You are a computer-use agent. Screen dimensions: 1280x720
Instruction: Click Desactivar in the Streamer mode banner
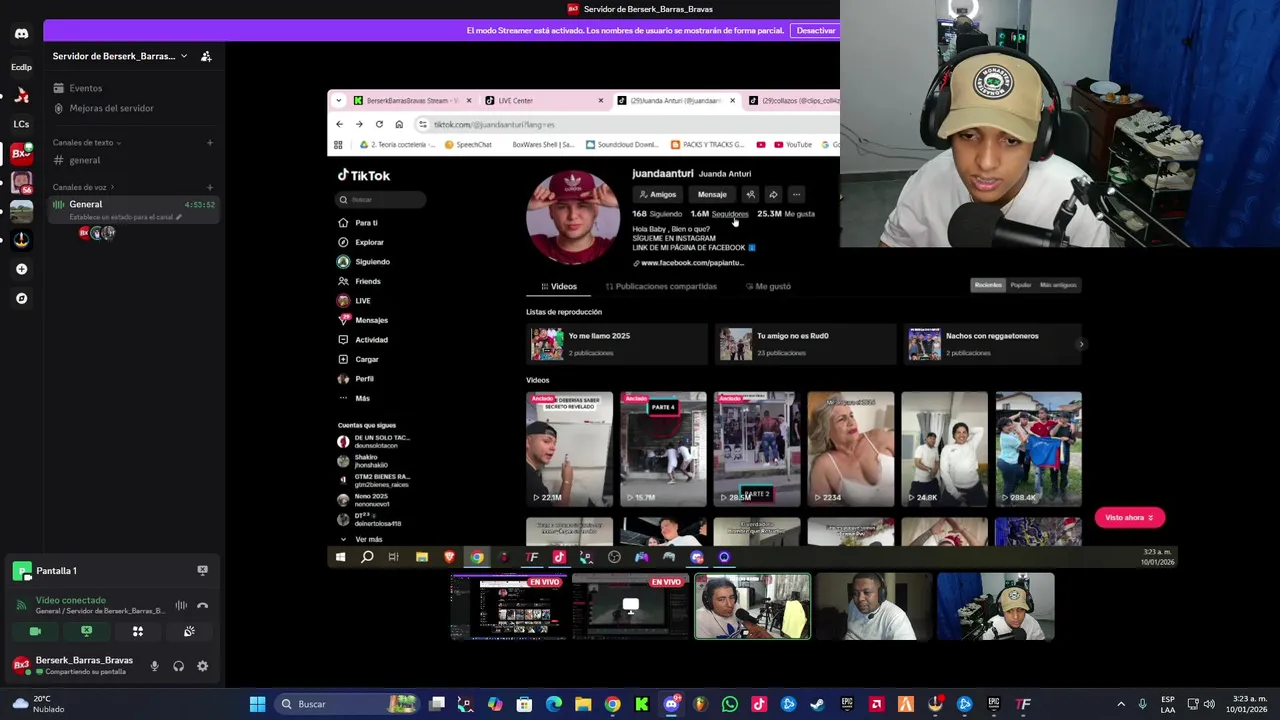point(815,31)
